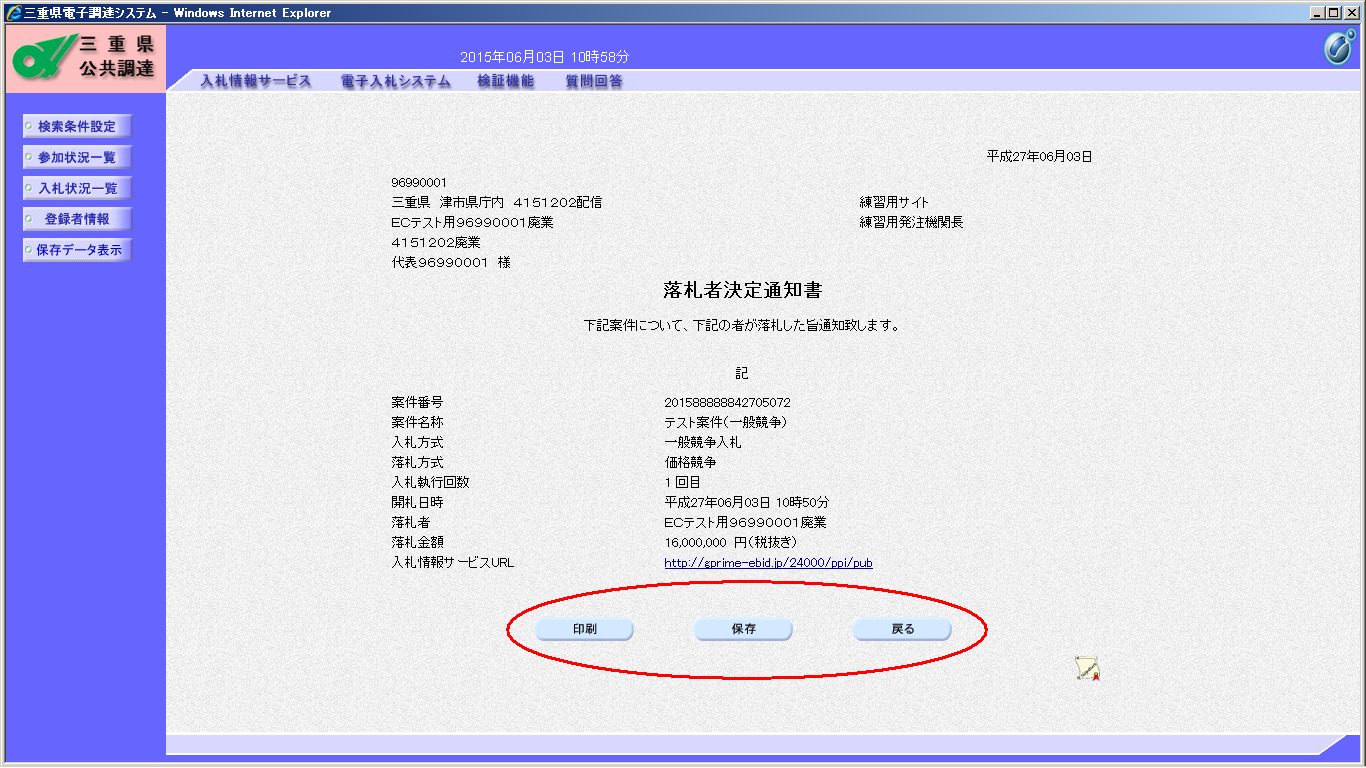Go to the 質問回答 menu
This screenshot has width=1366, height=768.
(x=593, y=82)
